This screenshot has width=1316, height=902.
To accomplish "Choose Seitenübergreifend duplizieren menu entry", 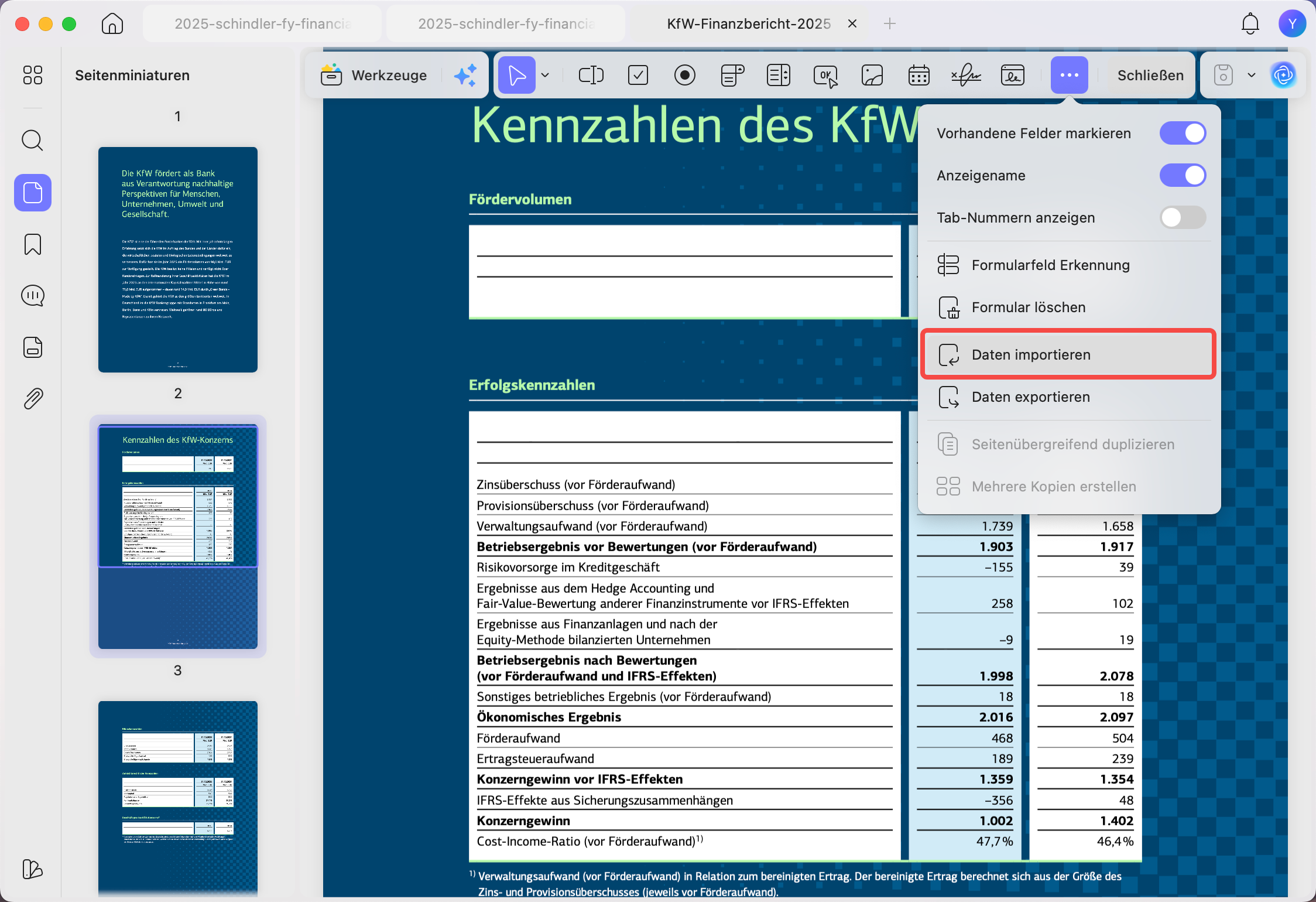I will tap(1069, 444).
